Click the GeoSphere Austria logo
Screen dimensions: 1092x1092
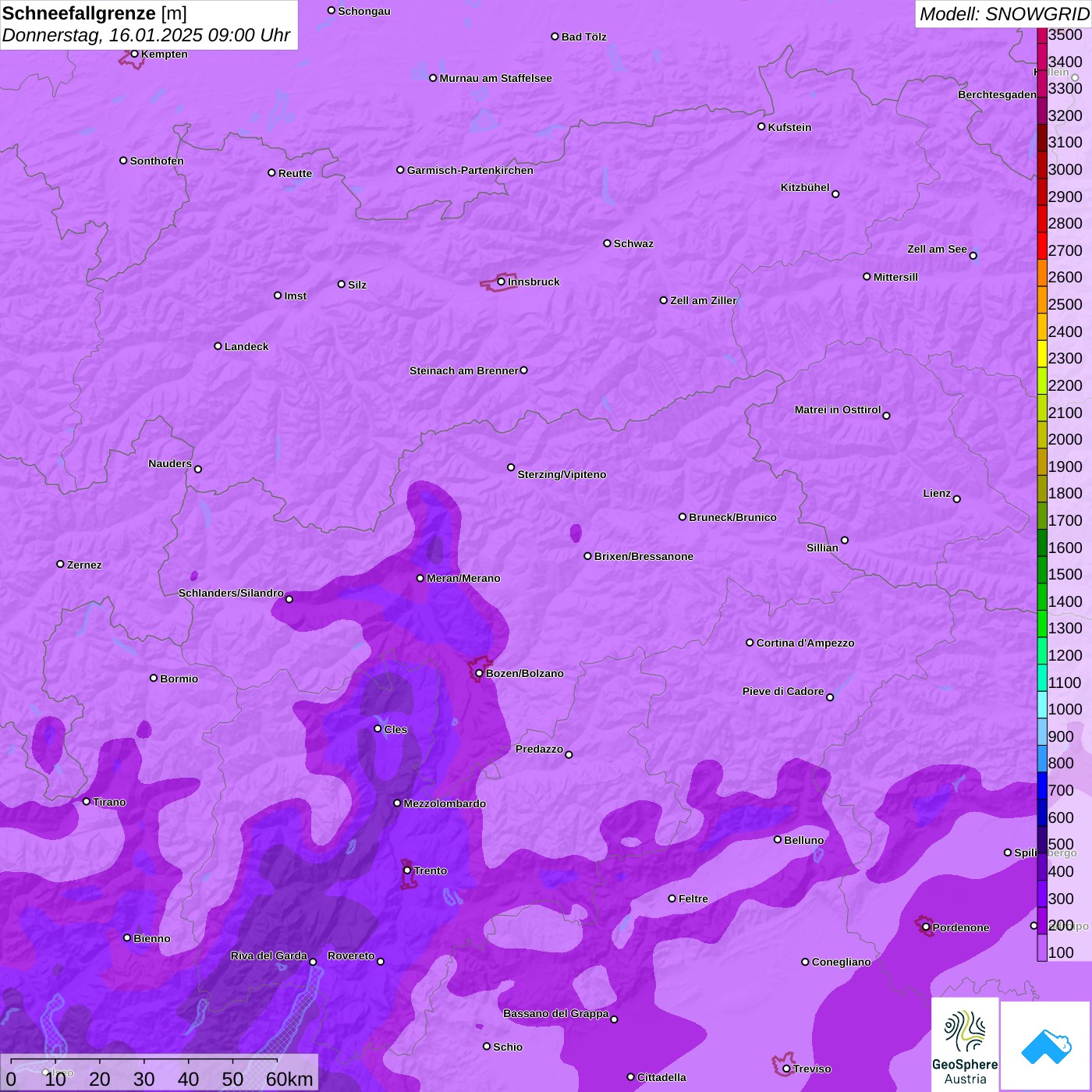point(965,1044)
